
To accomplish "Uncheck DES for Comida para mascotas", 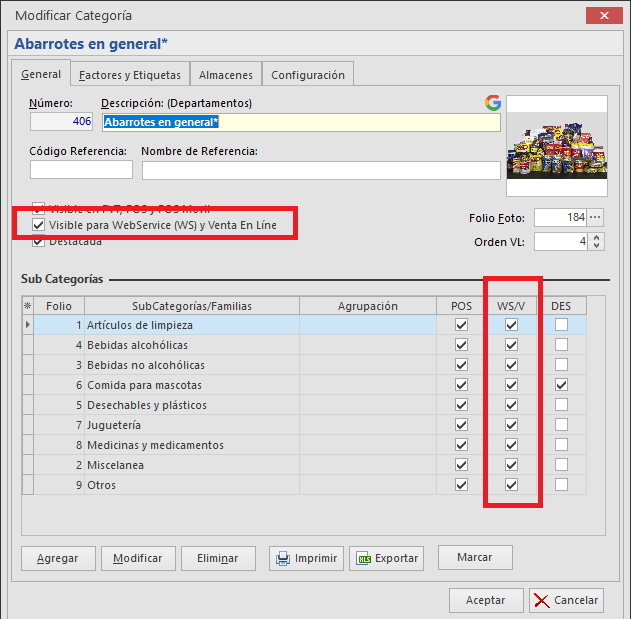I will [x=561, y=385].
